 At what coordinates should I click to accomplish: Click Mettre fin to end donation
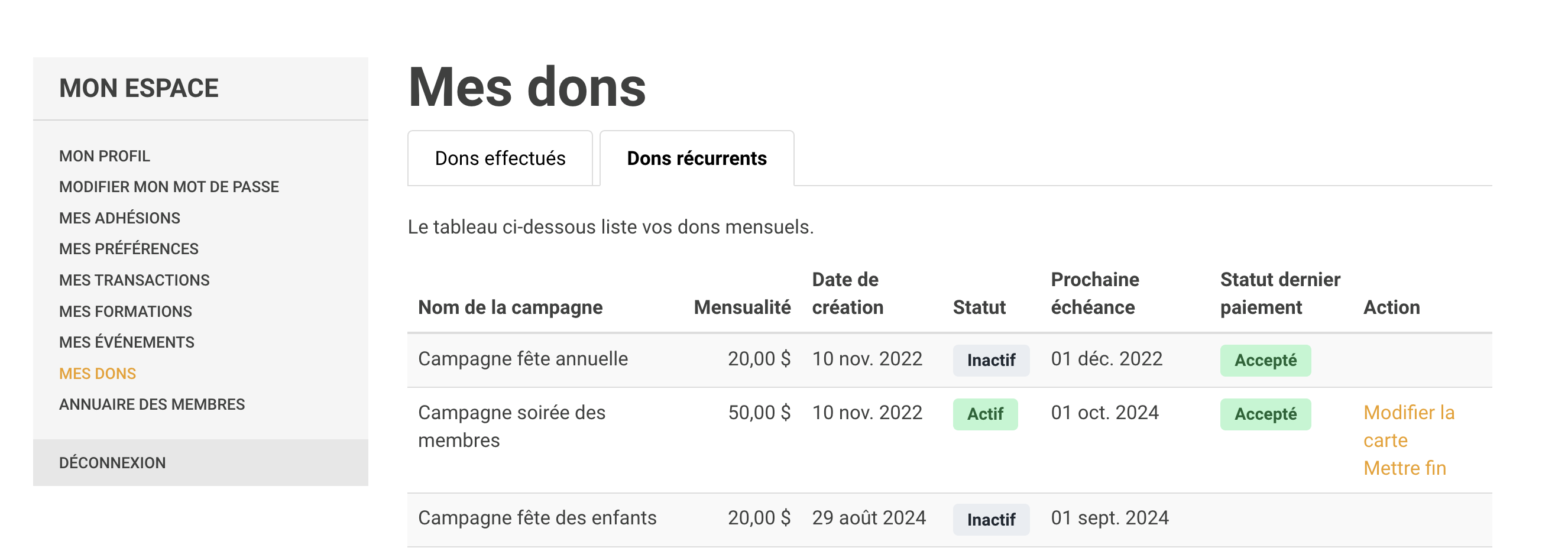point(1404,468)
